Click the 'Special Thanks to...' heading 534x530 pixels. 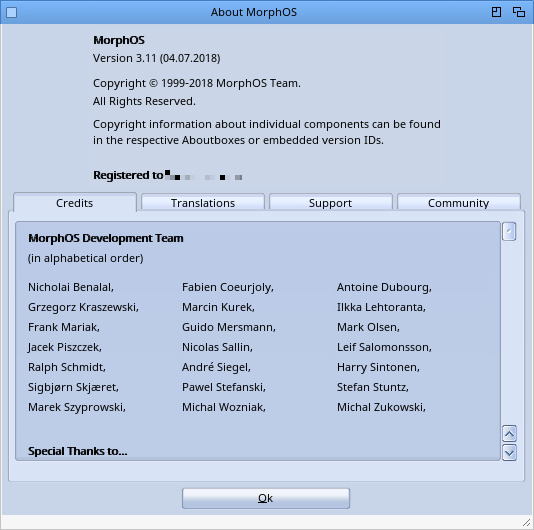click(x=78, y=451)
